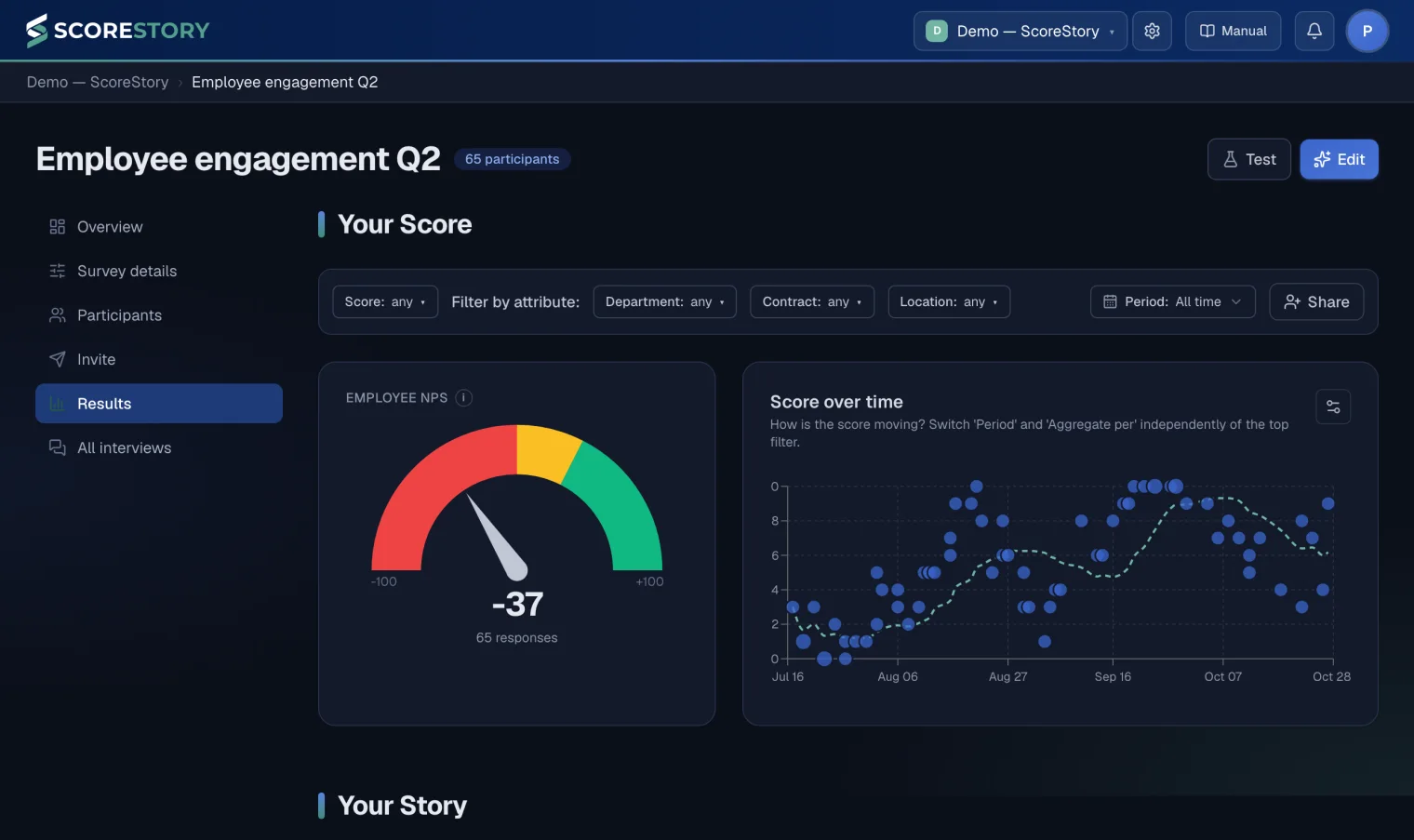Screen dimensions: 1414x840
Task: Click the Aug 06 axis label
Action: (x=898, y=676)
